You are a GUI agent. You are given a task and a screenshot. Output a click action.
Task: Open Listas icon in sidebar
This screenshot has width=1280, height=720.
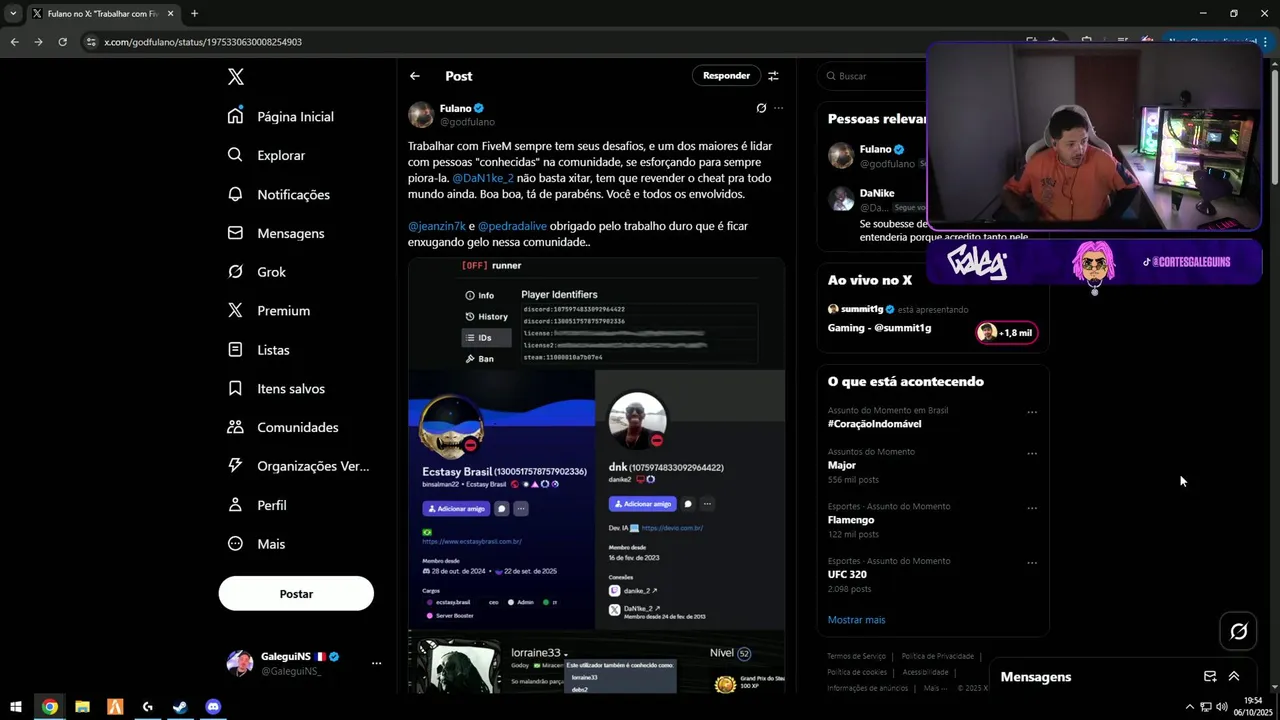pos(235,350)
